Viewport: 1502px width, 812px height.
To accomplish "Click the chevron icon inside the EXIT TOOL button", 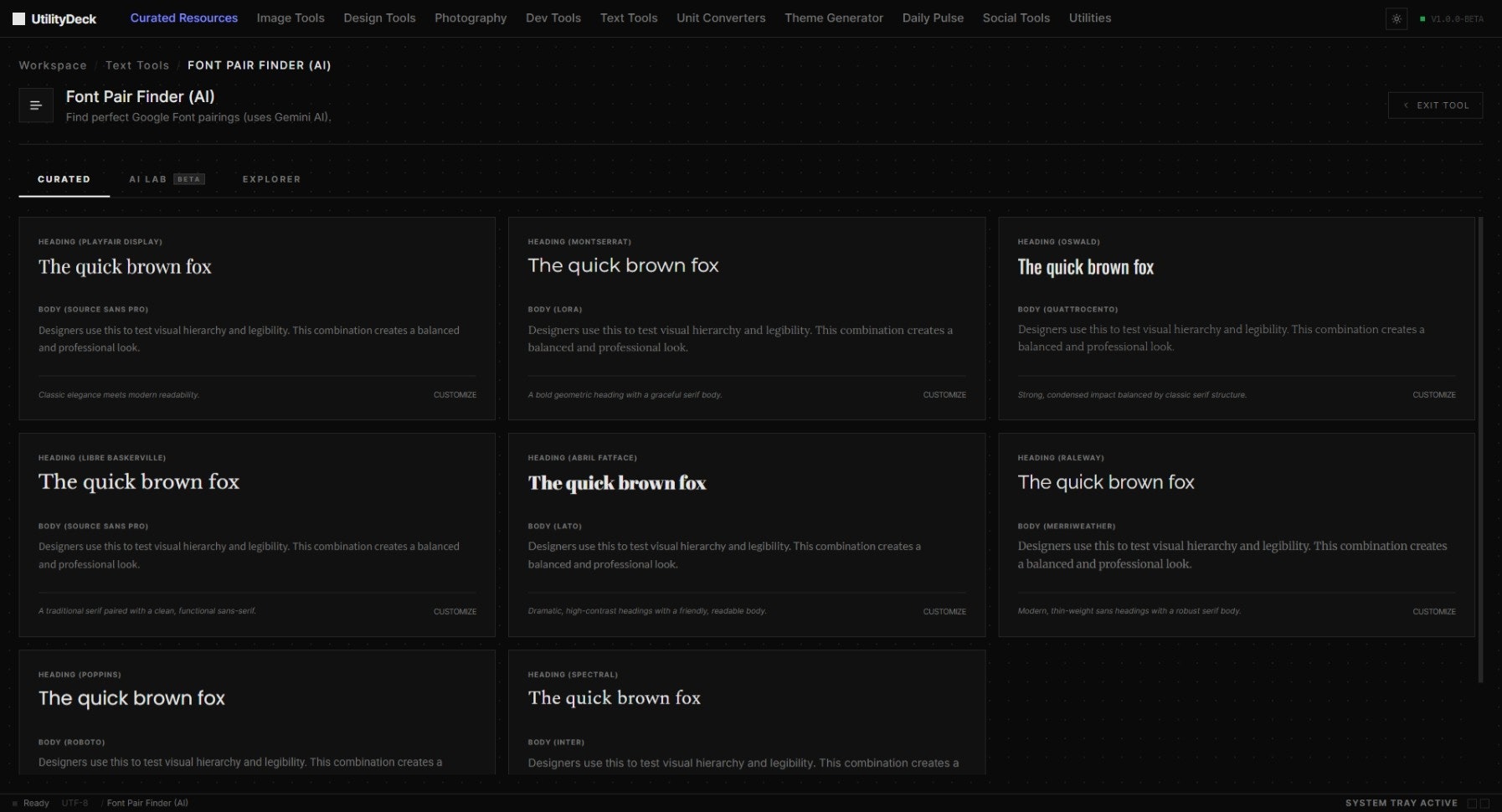I will click(1406, 105).
